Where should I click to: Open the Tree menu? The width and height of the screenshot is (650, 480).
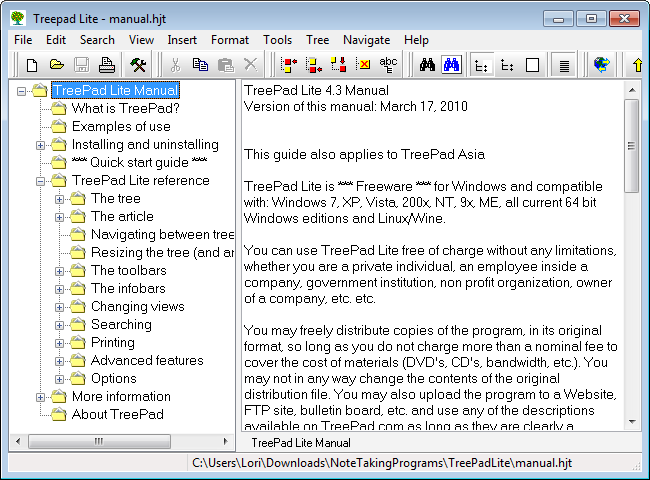point(318,40)
